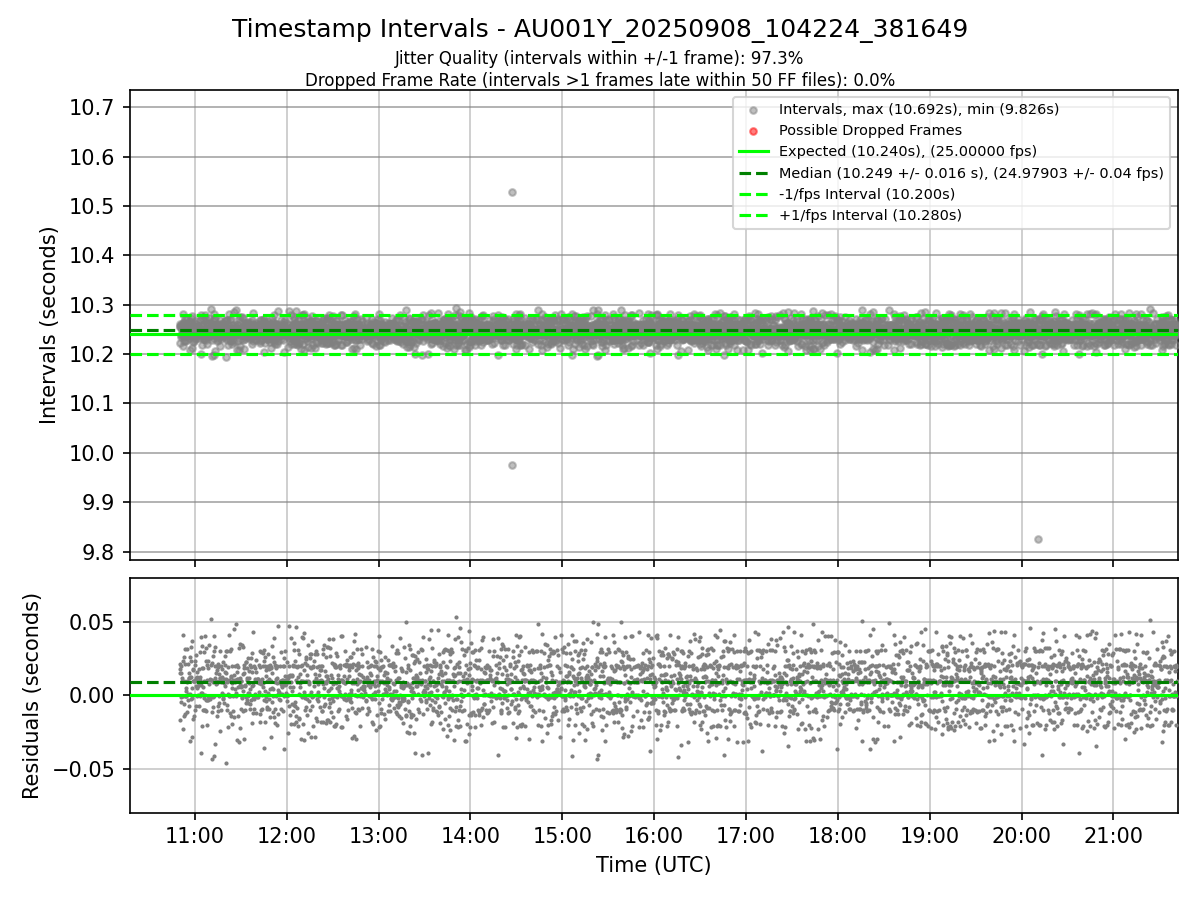
Task: Click the 17:00 time tick label
Action: point(746,835)
